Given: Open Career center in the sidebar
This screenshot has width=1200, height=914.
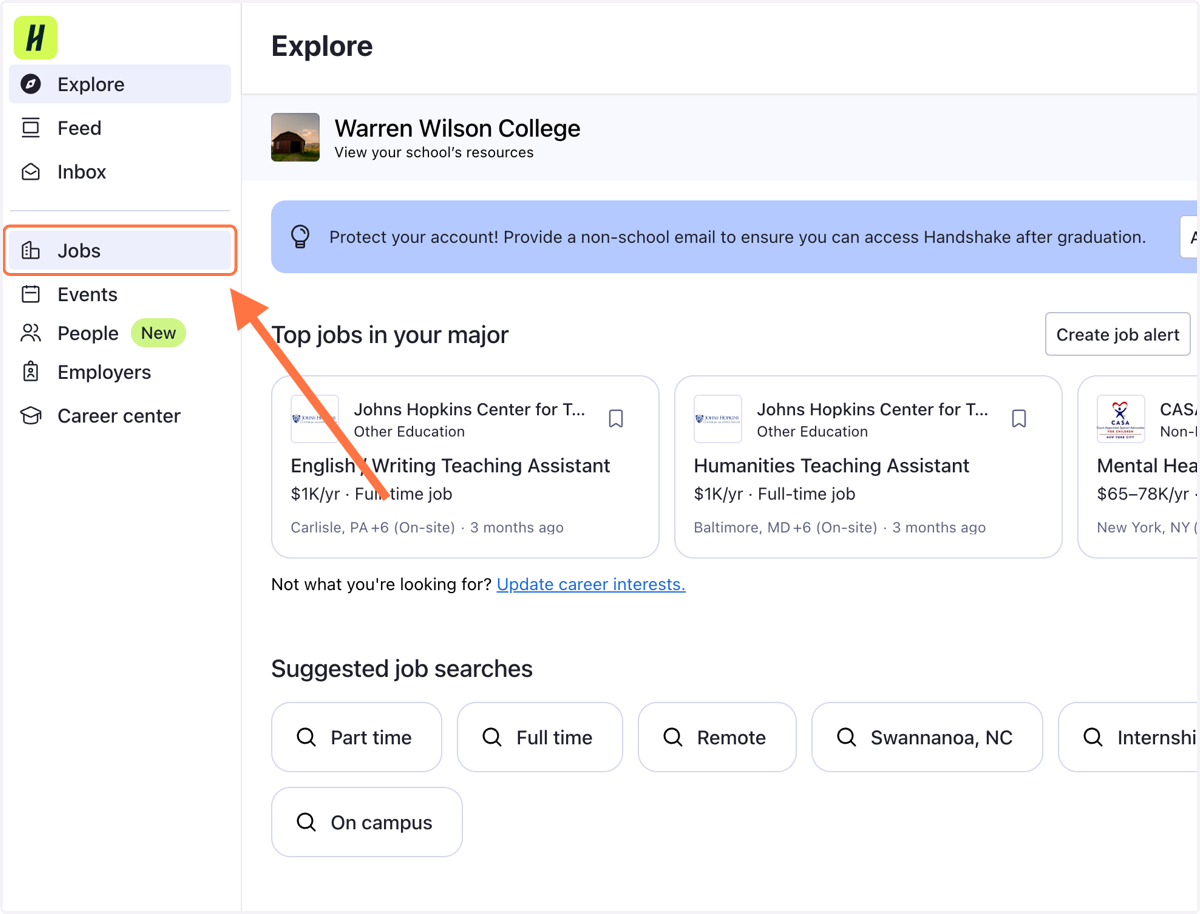Looking at the screenshot, I should coord(120,416).
